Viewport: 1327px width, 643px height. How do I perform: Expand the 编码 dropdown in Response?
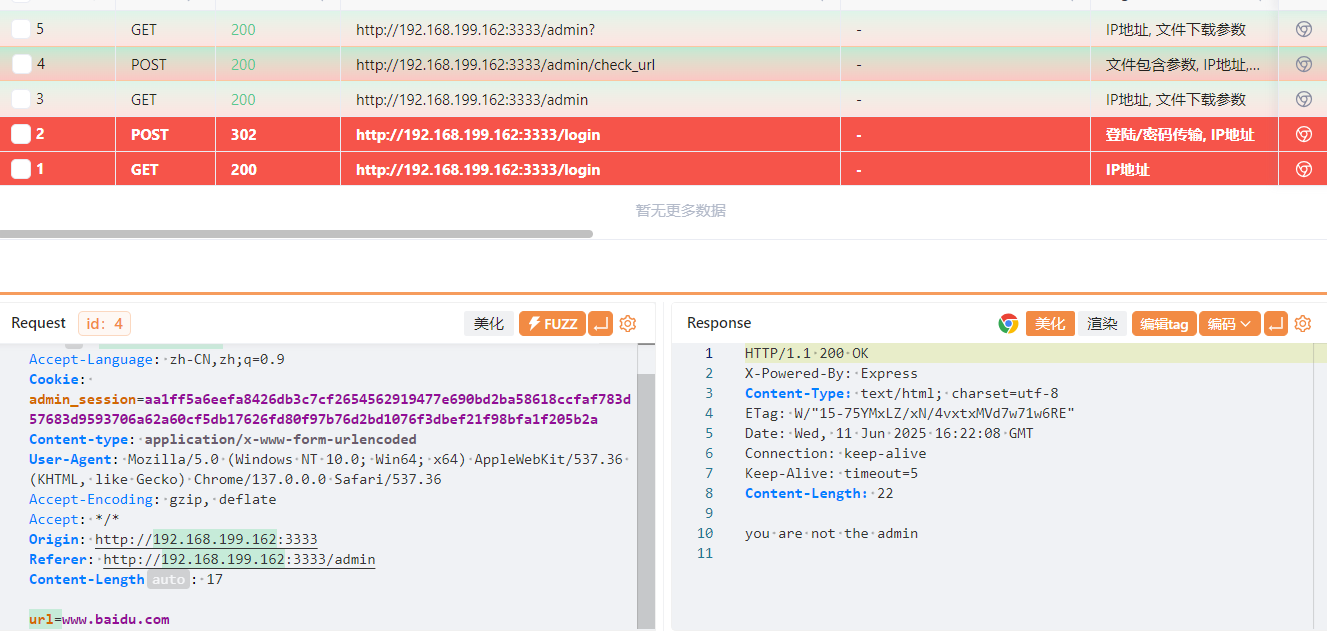point(1229,323)
